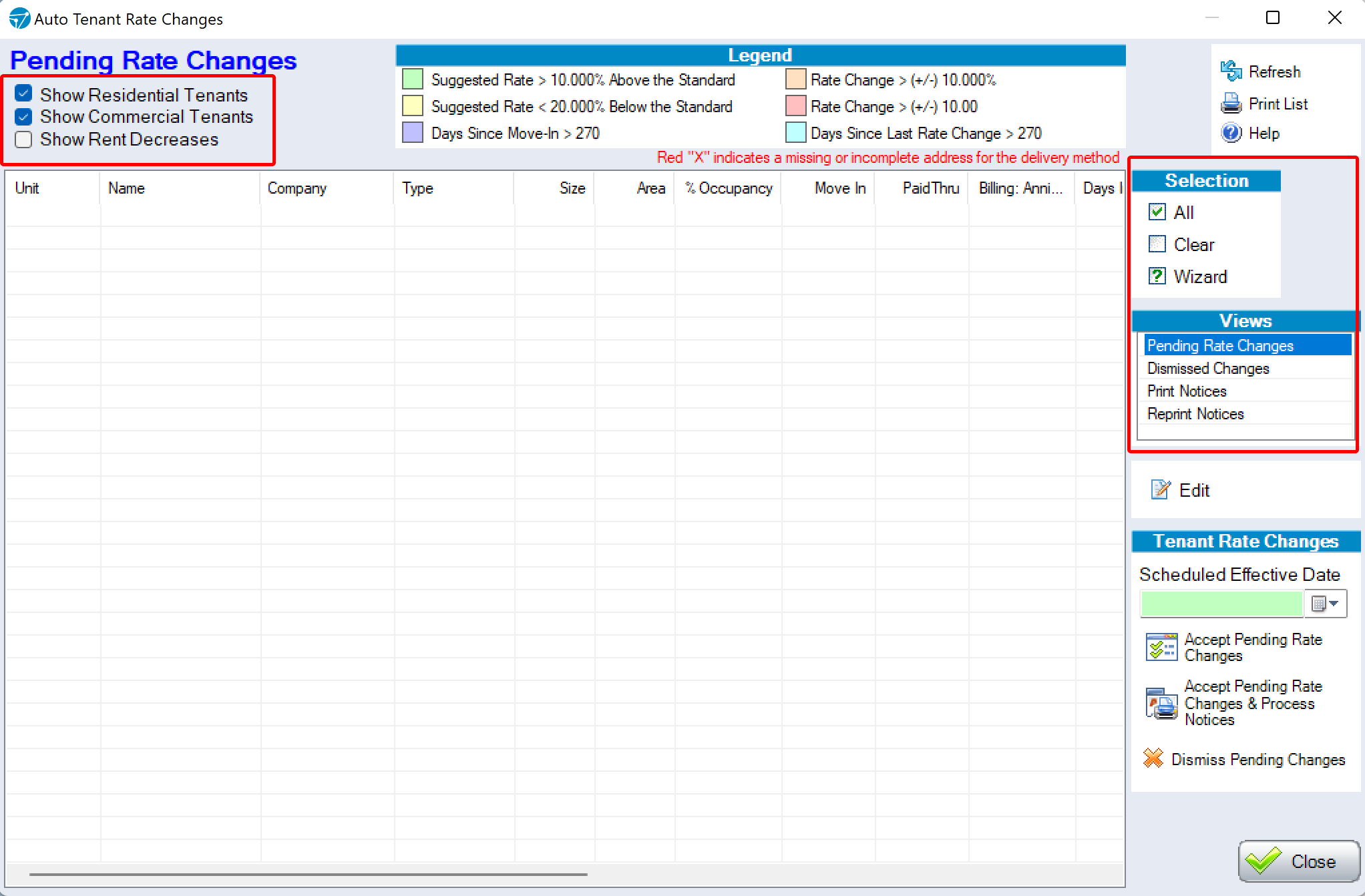
Task: Click the green Suggested Rate Above Standard swatch
Action: click(413, 79)
